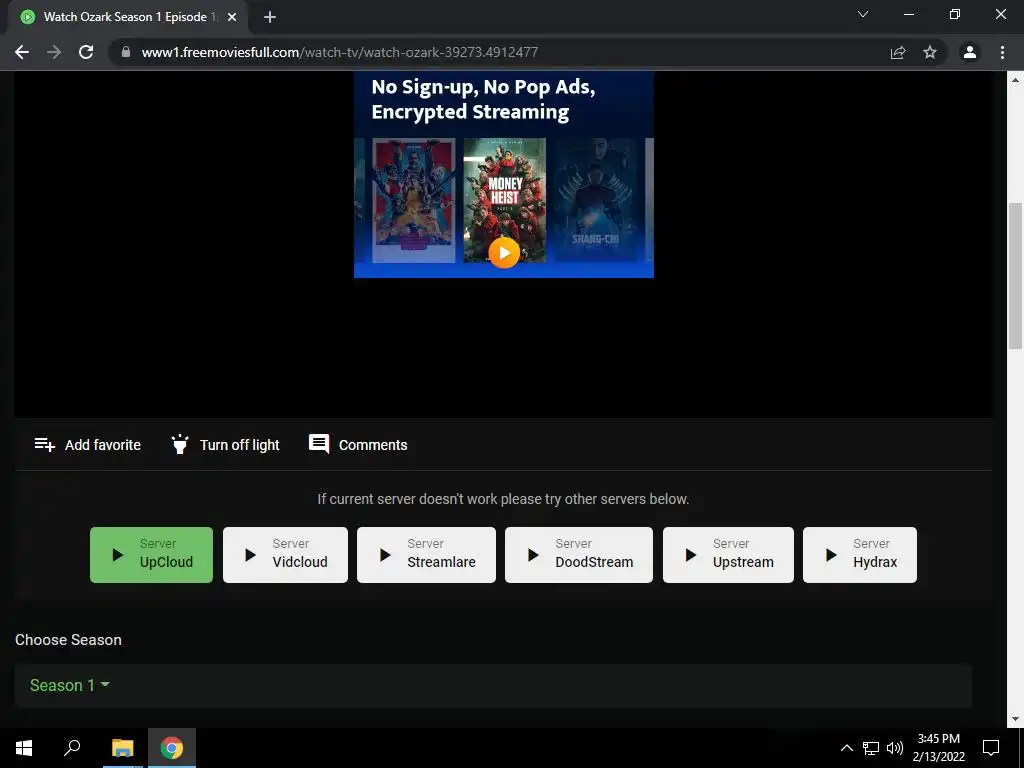Screen dimensions: 1024x768
Task: Switch to Server UpCloud
Action: tap(152, 554)
